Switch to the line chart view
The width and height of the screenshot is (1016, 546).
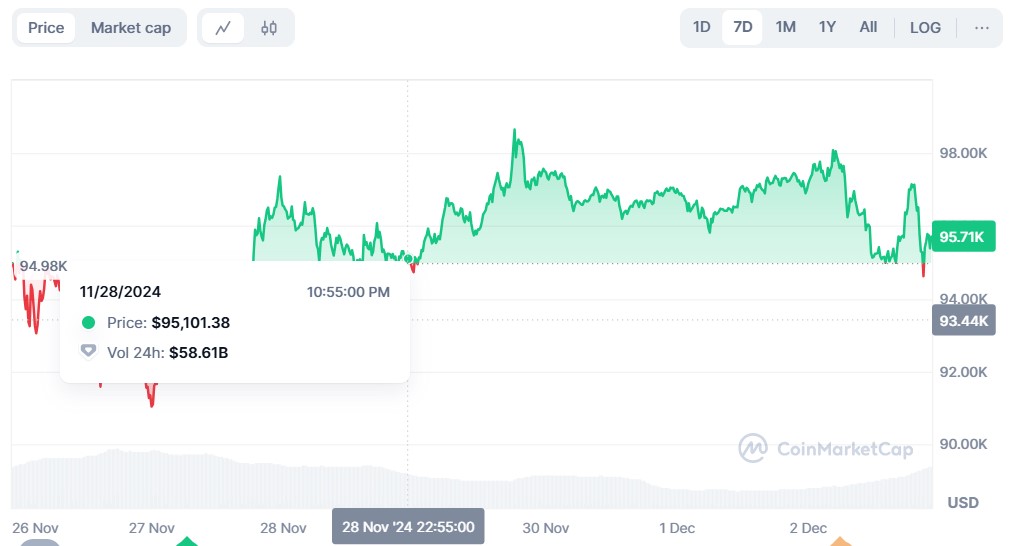click(222, 28)
